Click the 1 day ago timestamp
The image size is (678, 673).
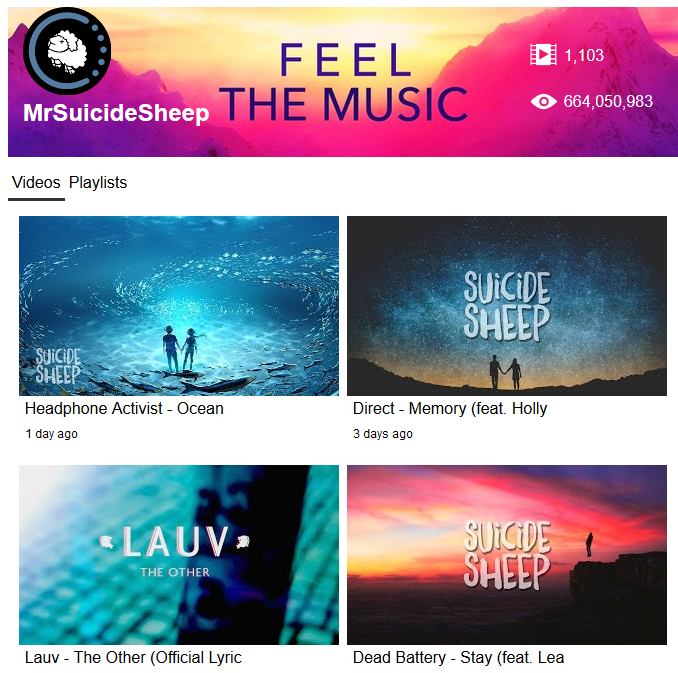pos(51,434)
